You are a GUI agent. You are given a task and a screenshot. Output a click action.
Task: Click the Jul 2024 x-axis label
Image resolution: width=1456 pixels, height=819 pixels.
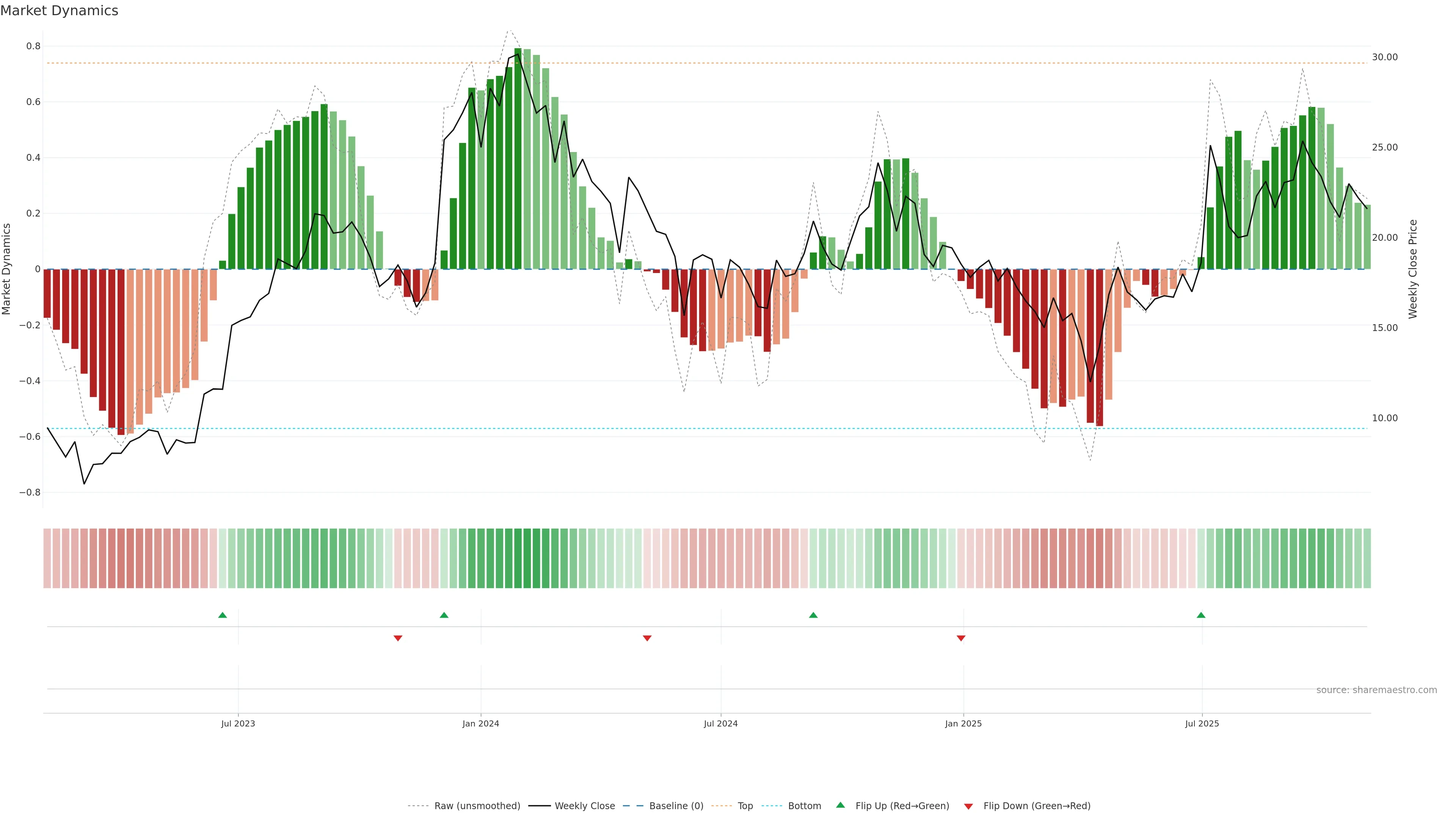coord(721,723)
